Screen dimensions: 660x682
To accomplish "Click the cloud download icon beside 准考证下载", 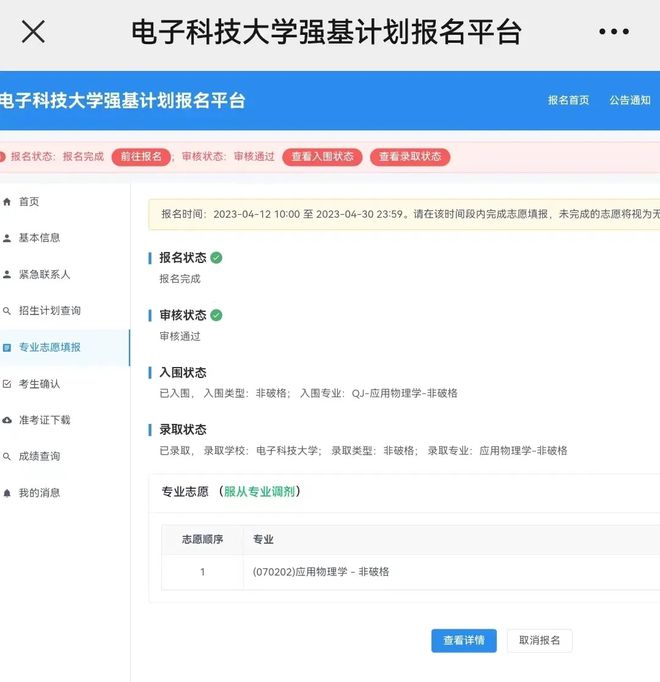I will coord(7,420).
